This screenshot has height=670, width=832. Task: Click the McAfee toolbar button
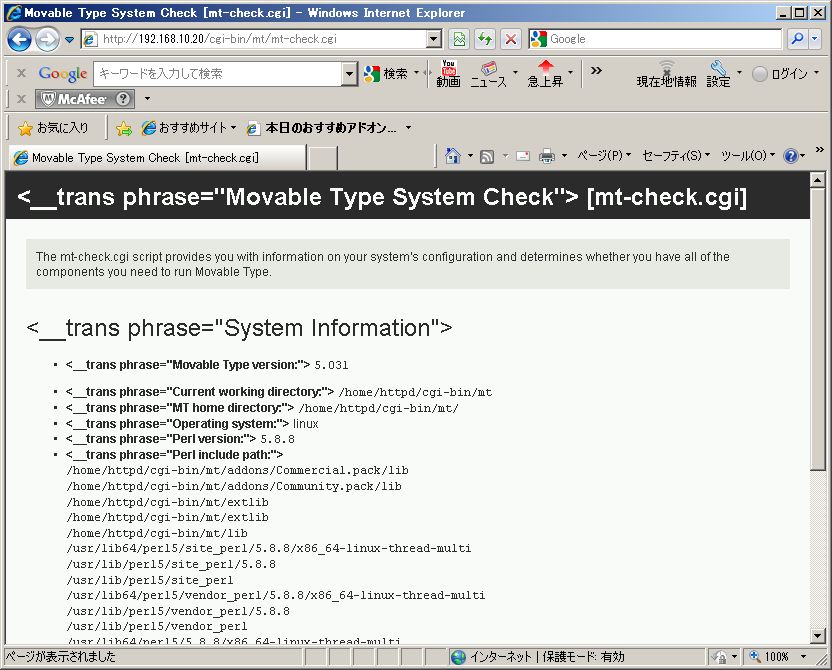[85, 99]
